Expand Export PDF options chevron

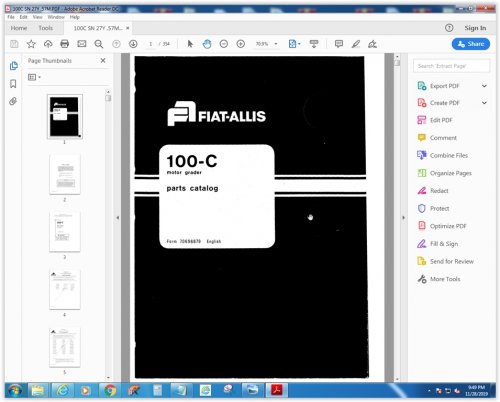coord(484,86)
